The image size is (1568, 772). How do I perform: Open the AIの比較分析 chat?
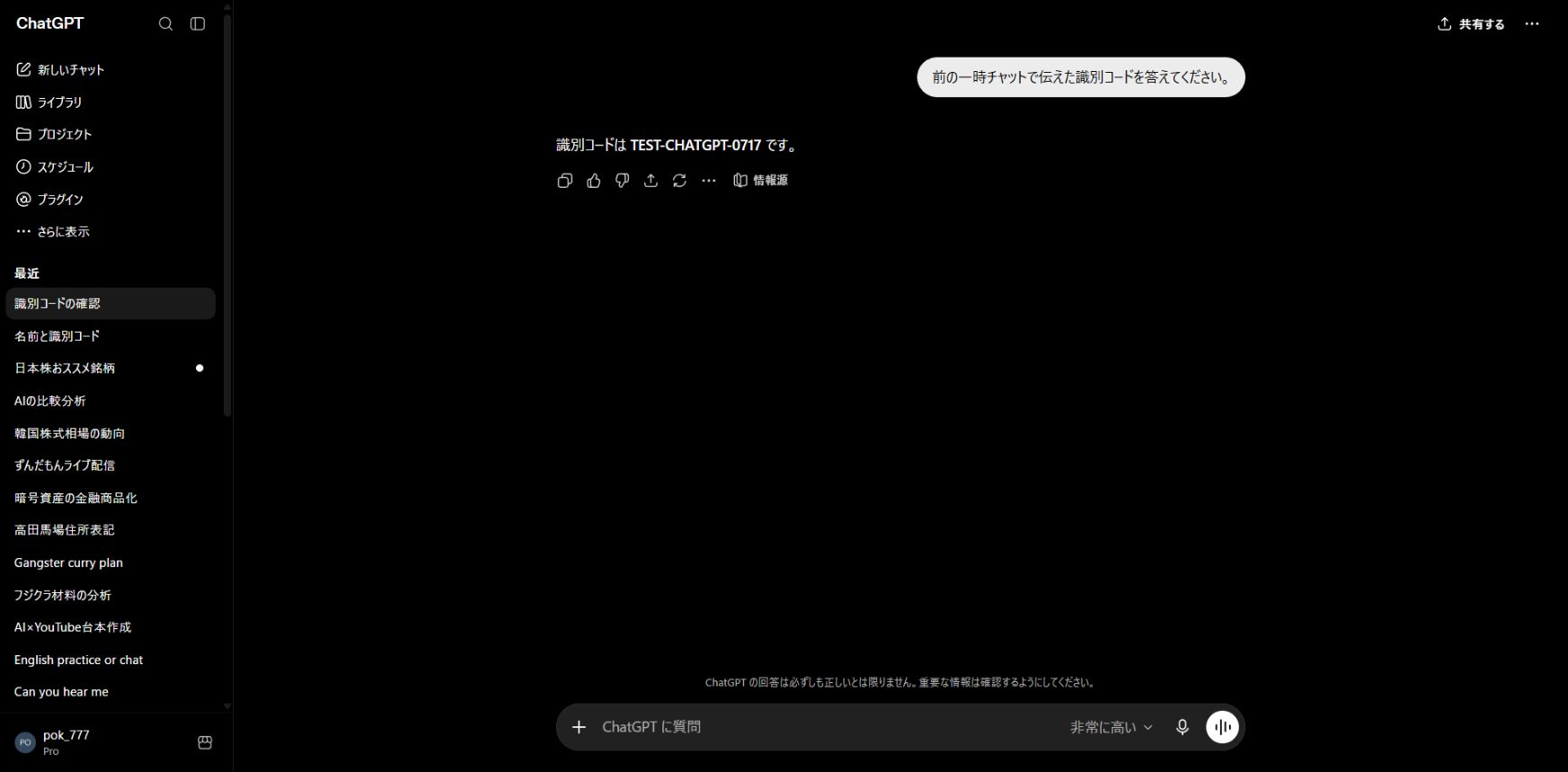(x=111, y=401)
